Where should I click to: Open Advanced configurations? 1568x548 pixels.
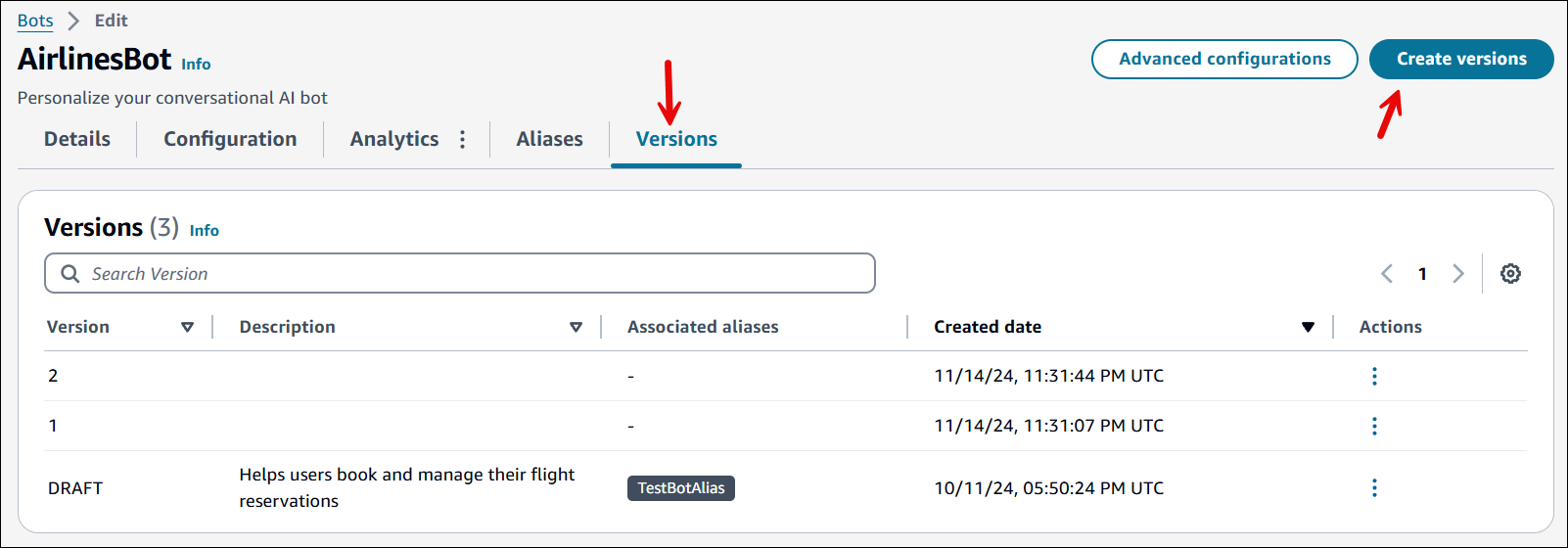pyautogui.click(x=1224, y=59)
